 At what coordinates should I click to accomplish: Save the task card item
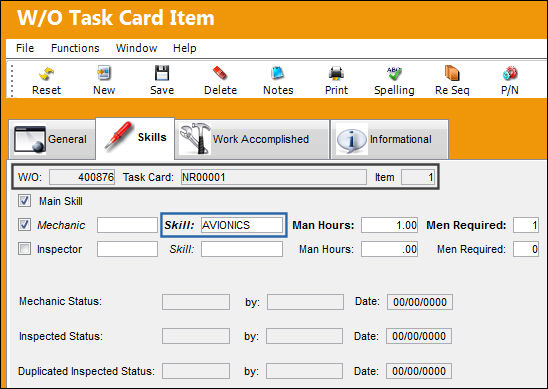tap(162, 80)
